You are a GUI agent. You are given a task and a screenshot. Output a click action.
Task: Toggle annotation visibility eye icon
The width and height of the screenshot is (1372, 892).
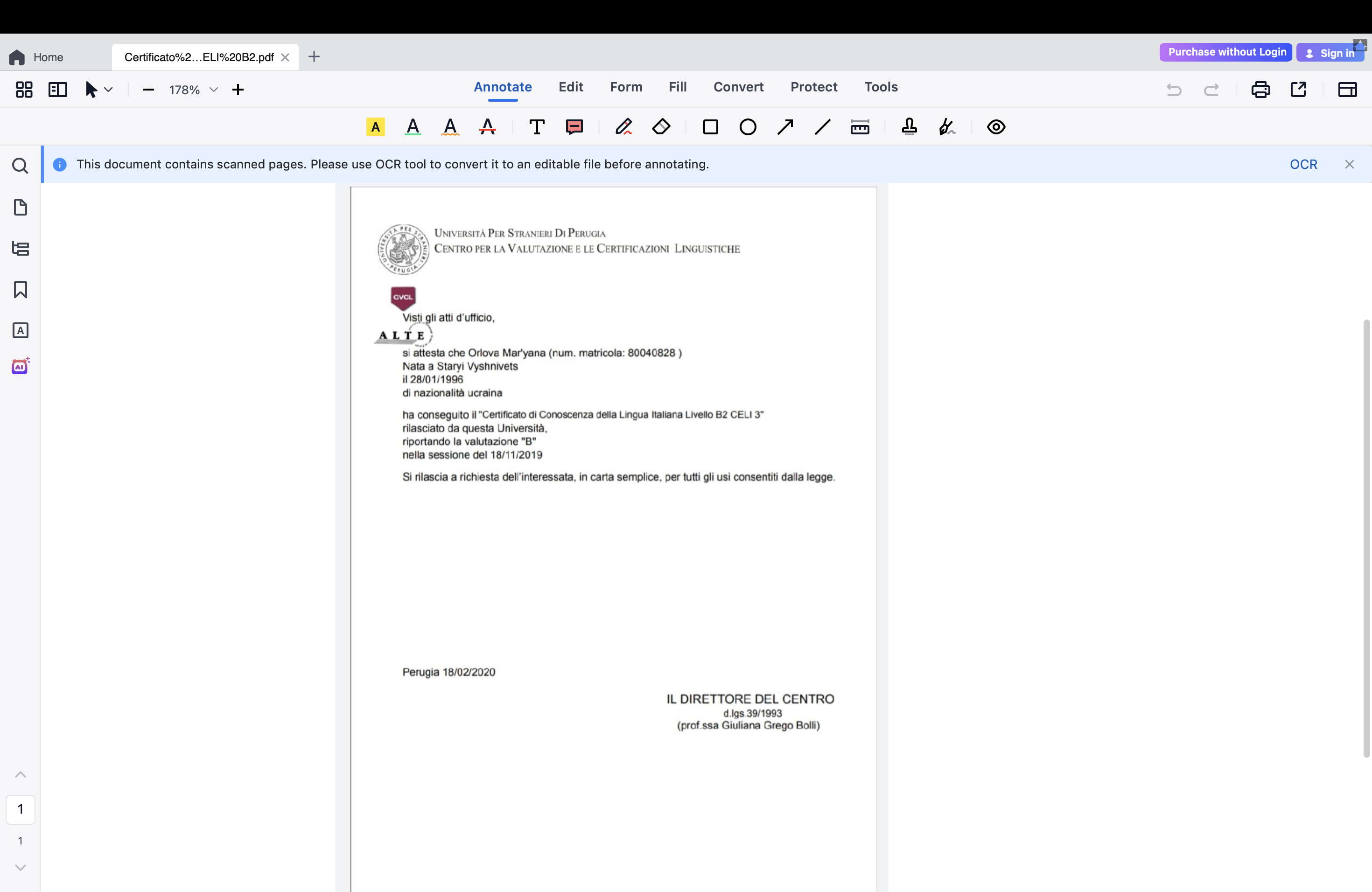click(995, 127)
